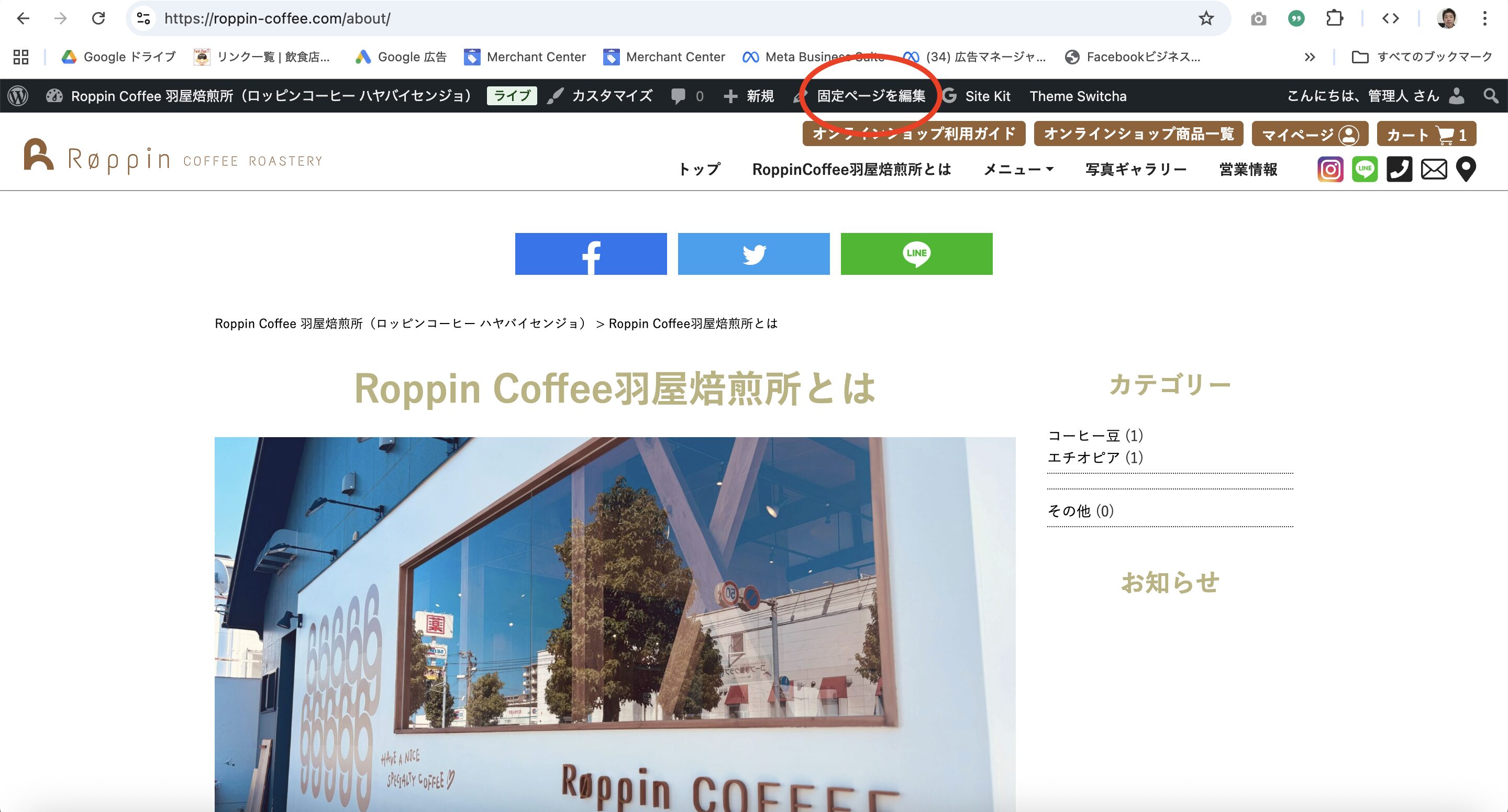
Task: Open the Instagram icon in the header
Action: 1330,170
